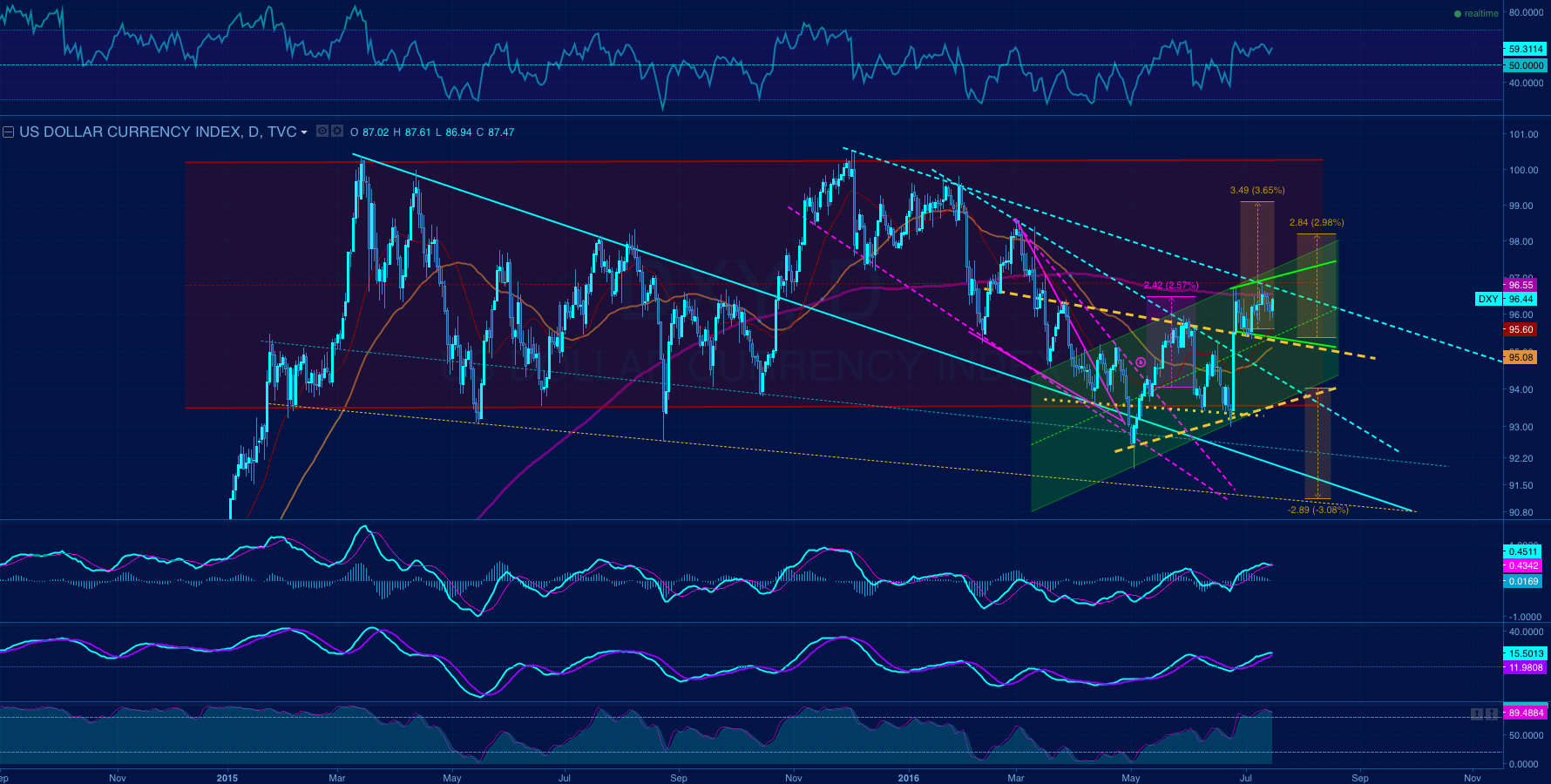This screenshot has width=1551, height=784.
Task: Click the close value C 87.47
Action: pos(495,132)
